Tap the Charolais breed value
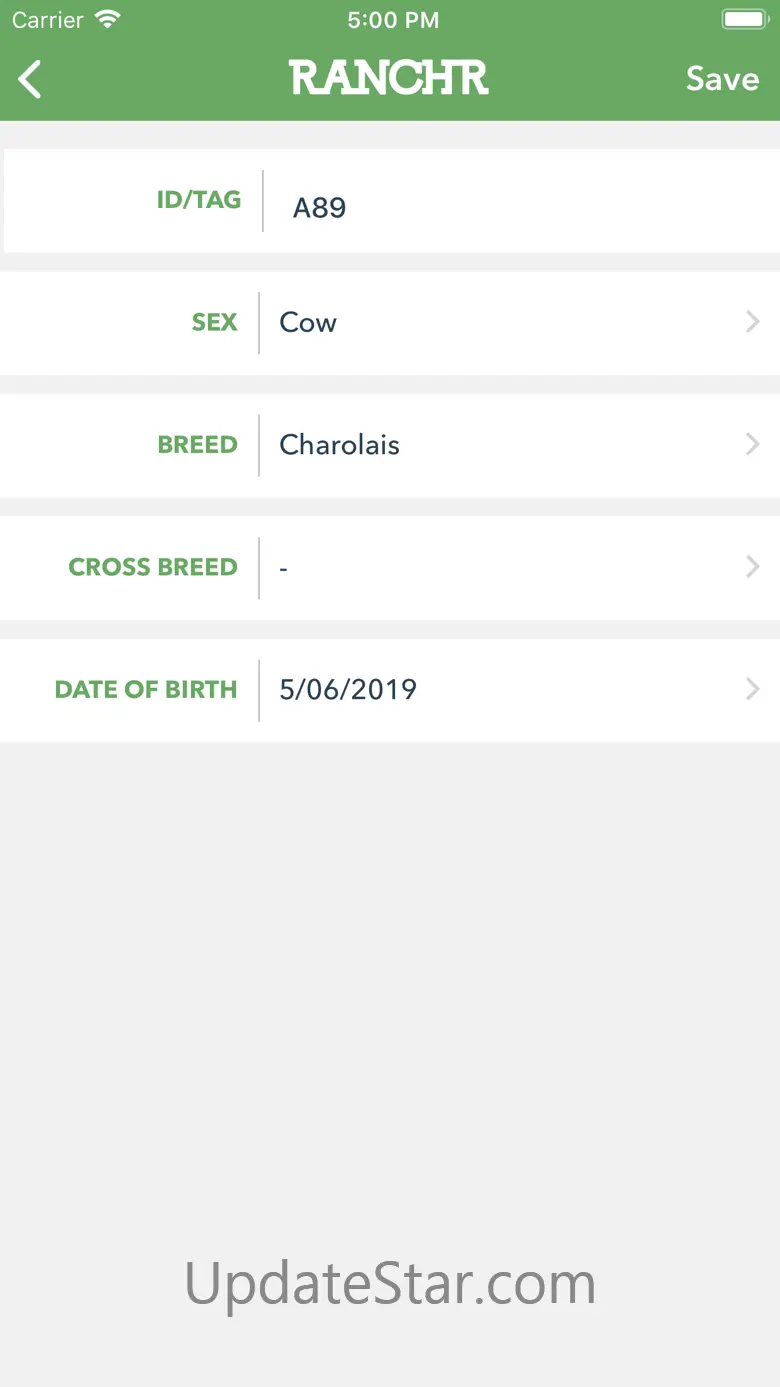The width and height of the screenshot is (780, 1387). (x=339, y=444)
